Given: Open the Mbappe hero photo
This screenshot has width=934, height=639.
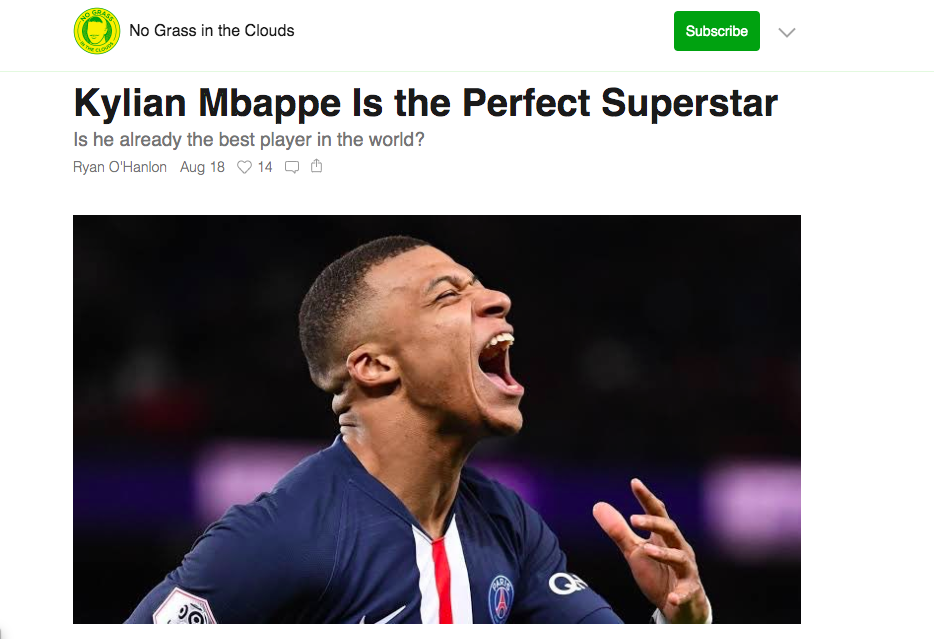Looking at the screenshot, I should (437, 419).
